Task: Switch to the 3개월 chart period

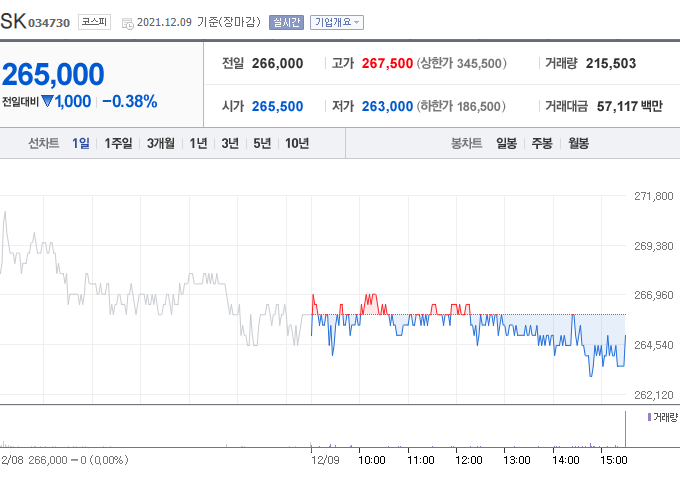Action: [160, 143]
